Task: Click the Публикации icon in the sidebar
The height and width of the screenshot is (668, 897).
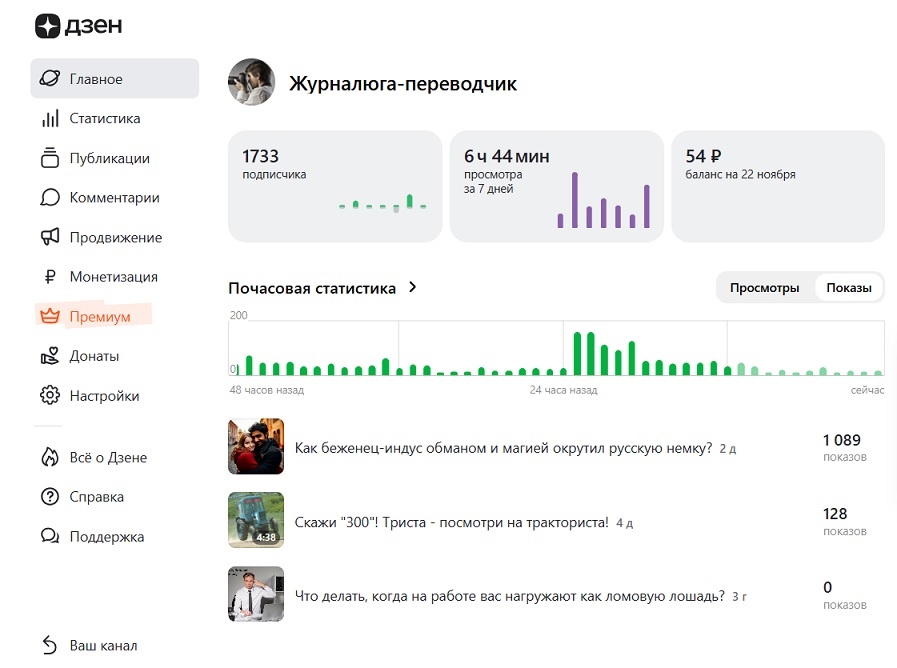Action: [48, 158]
